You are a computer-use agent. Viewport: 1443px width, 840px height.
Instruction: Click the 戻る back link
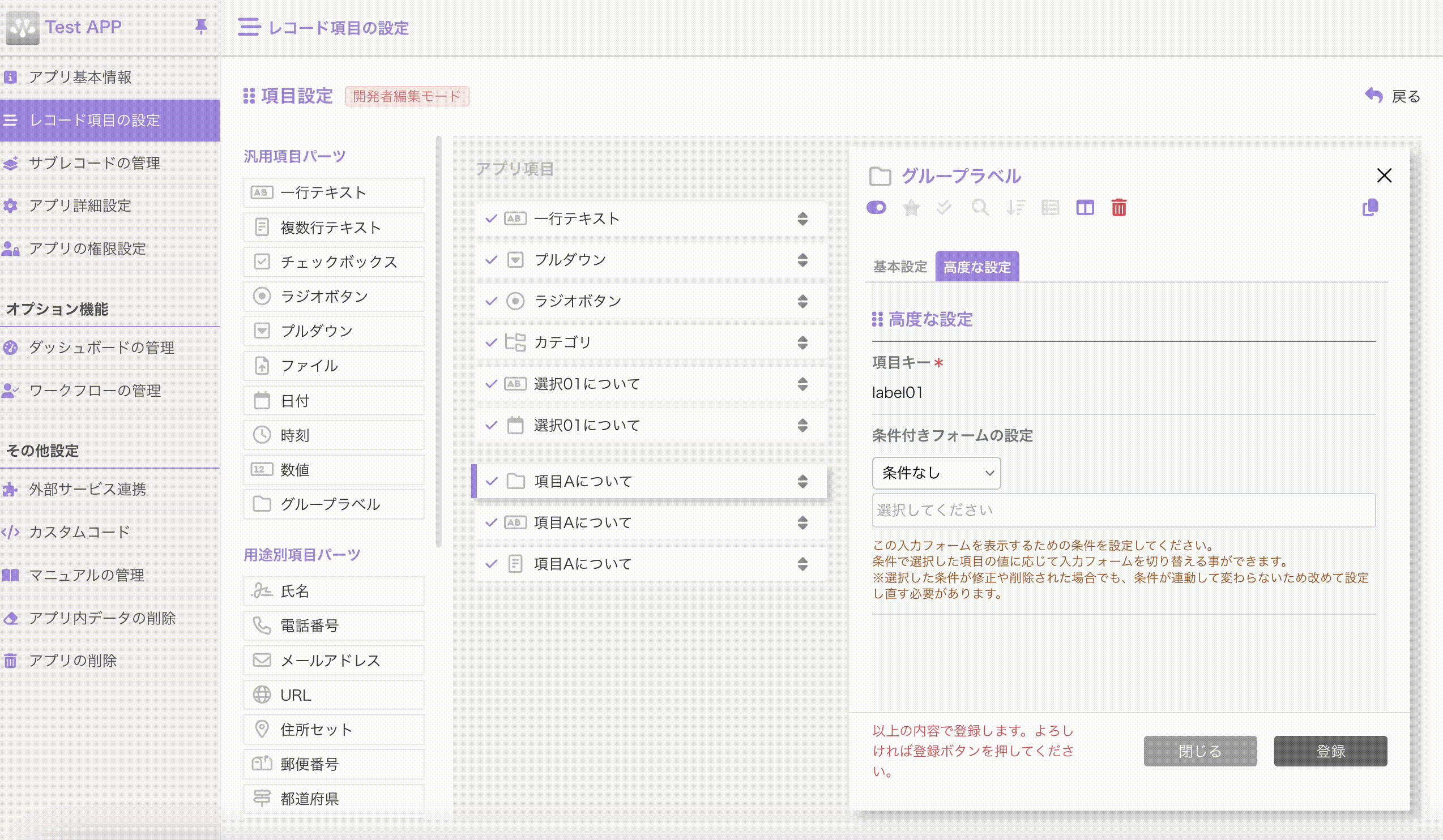[x=1393, y=96]
